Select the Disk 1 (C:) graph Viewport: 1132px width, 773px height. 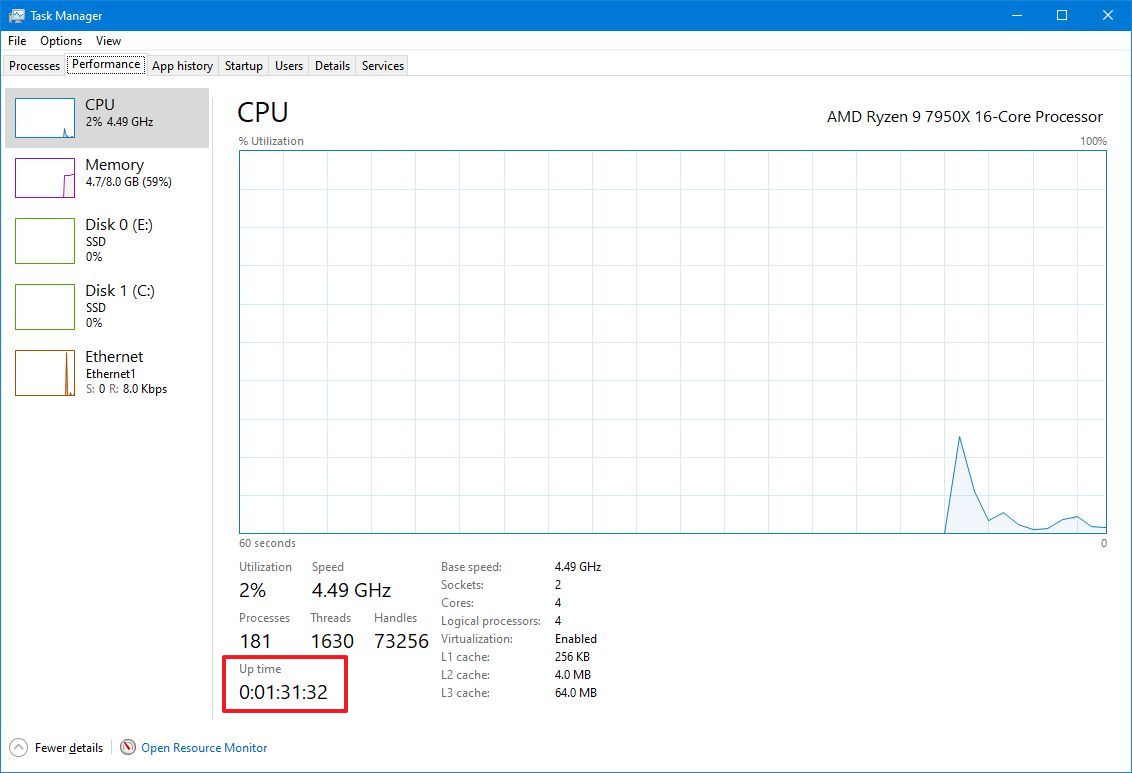click(x=45, y=306)
